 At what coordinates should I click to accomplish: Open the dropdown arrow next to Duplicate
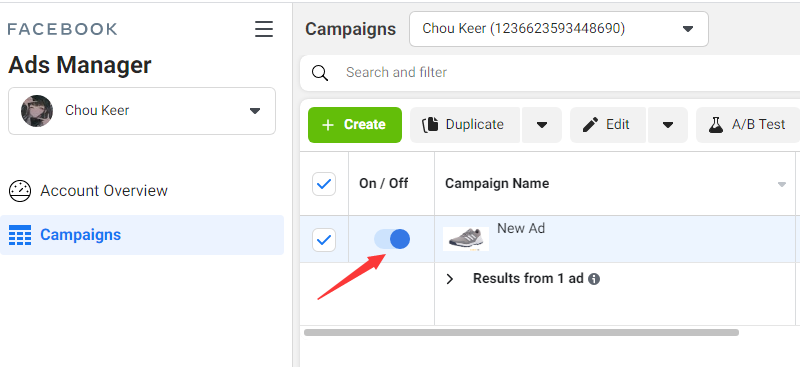tap(542, 125)
